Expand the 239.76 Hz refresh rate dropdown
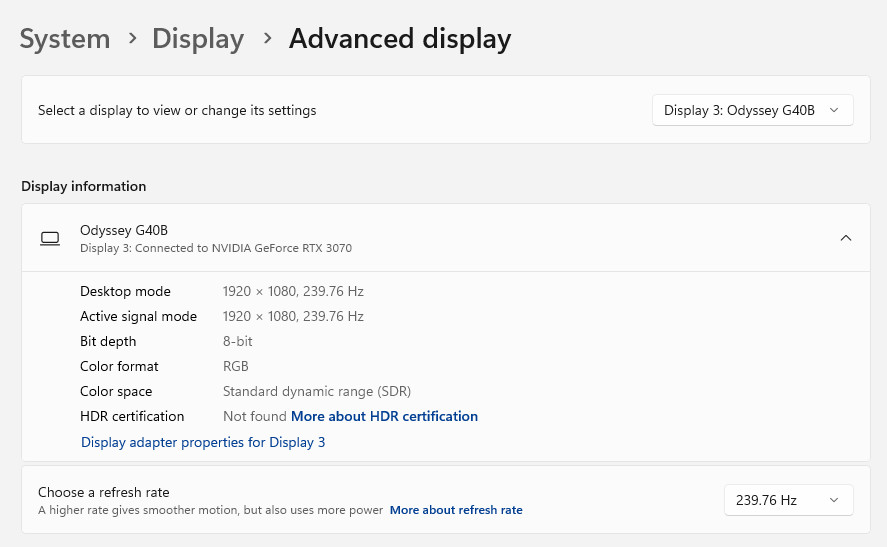This screenshot has height=547, width=887. tap(788, 500)
